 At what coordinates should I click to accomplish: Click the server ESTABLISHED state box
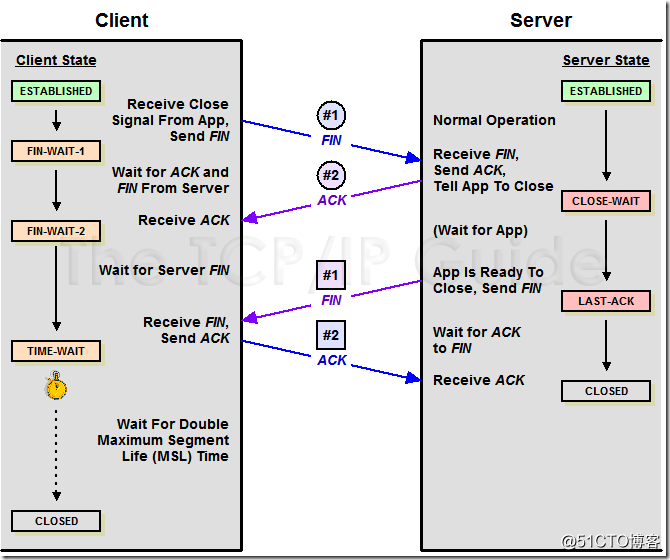click(606, 91)
